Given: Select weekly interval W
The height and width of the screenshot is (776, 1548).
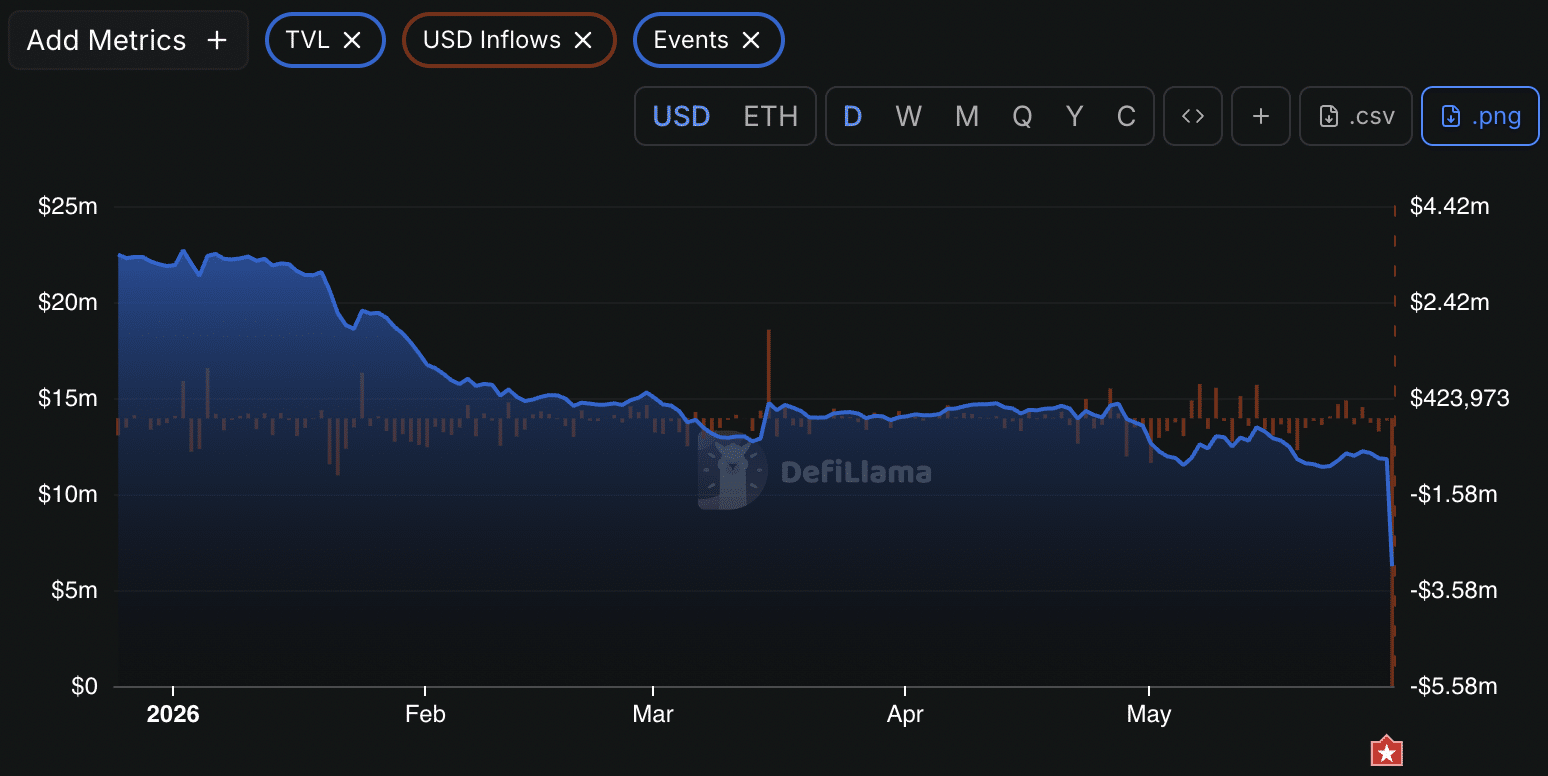Looking at the screenshot, I should coord(908,116).
